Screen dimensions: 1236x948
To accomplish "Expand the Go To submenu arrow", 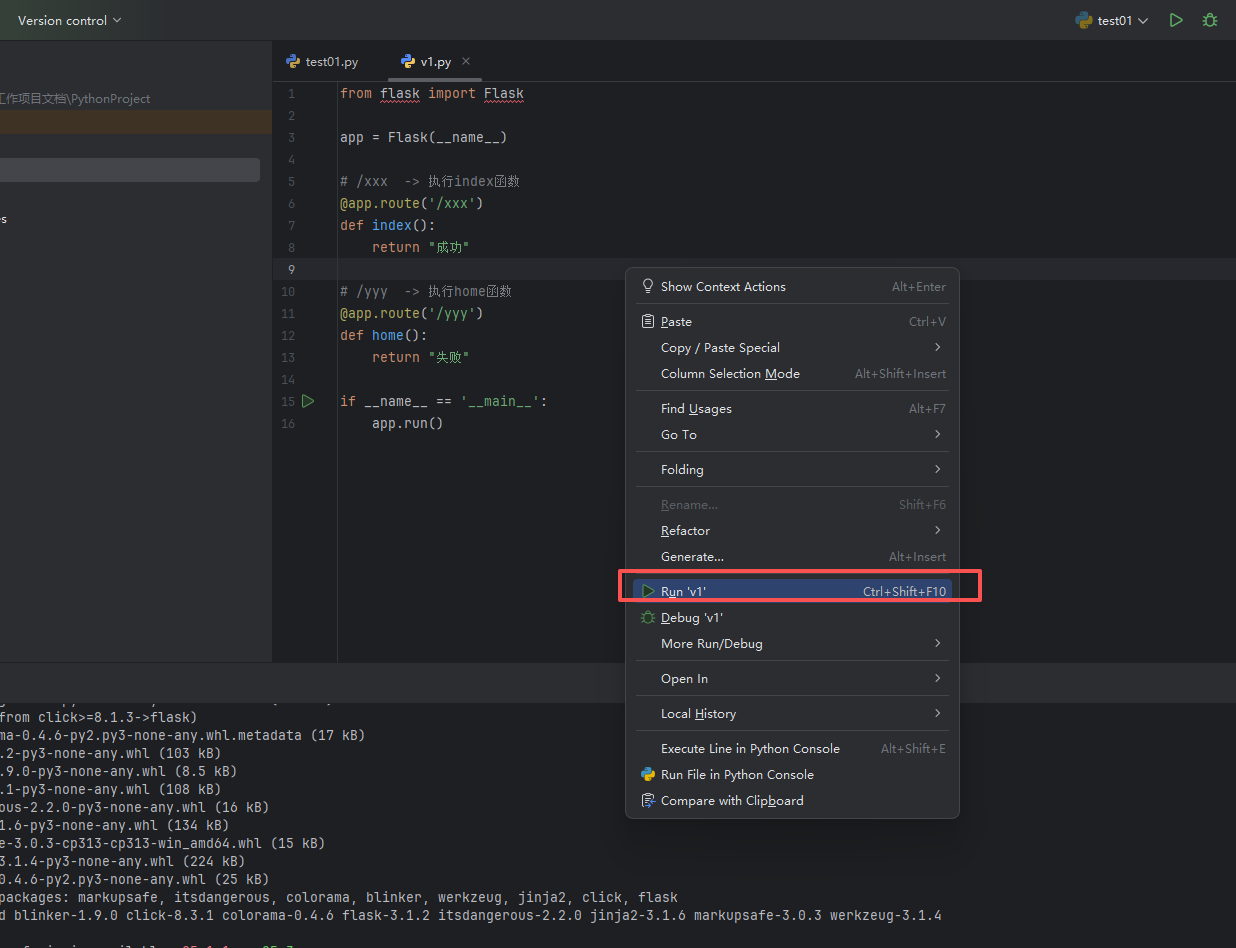I will (937, 434).
